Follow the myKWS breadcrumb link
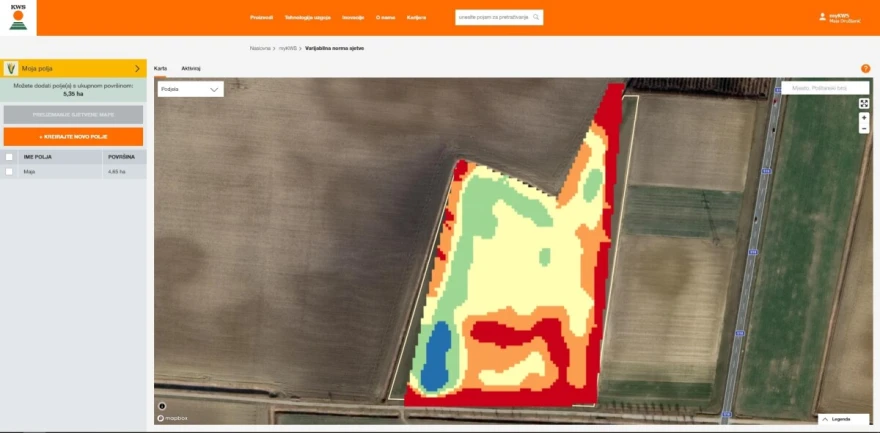 pyautogui.click(x=288, y=48)
